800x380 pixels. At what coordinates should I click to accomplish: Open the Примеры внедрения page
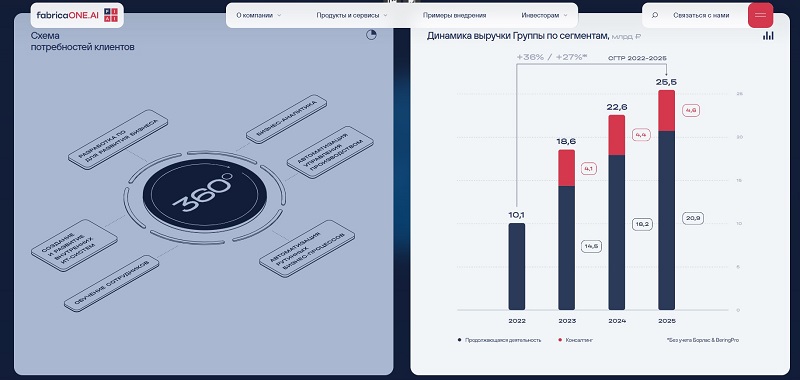(x=454, y=15)
